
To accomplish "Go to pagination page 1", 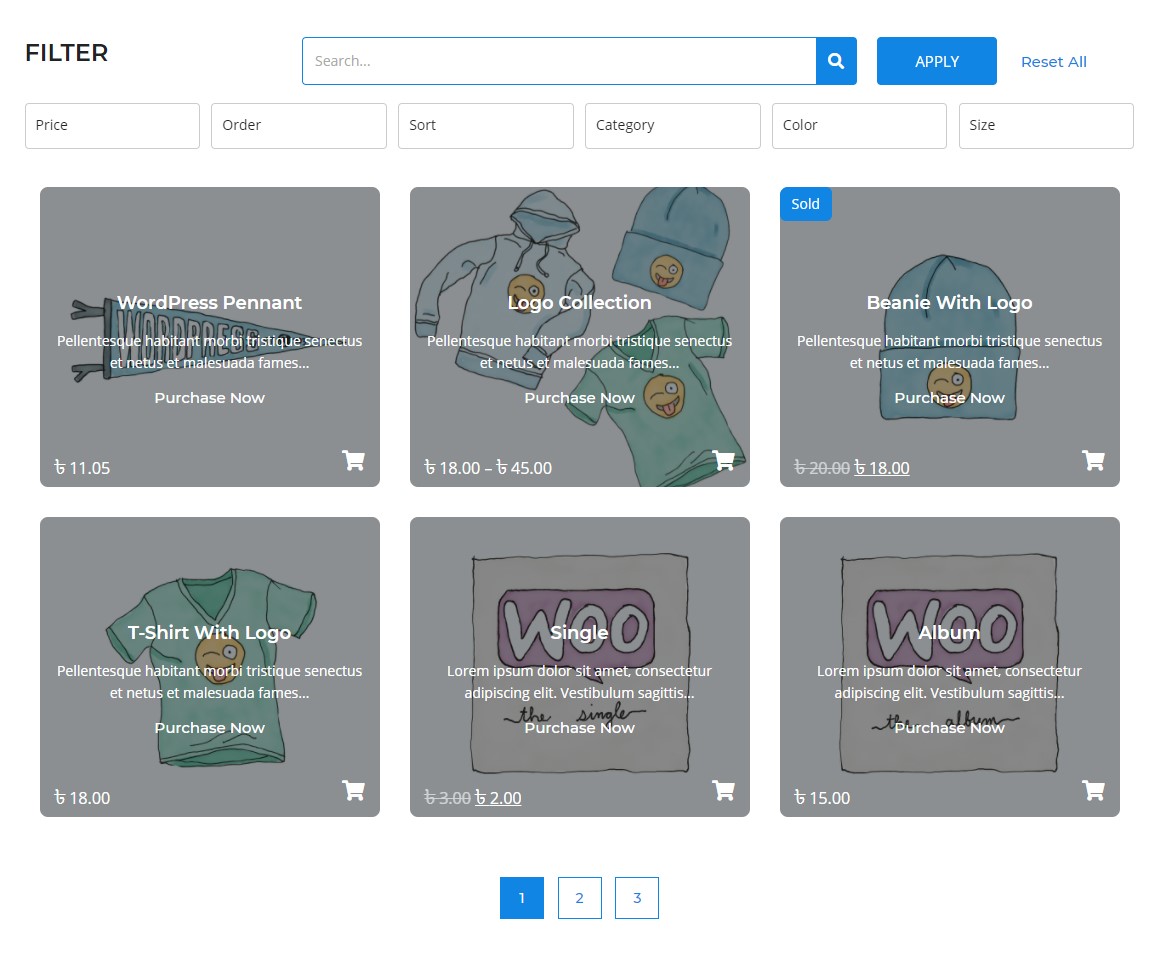I will 522,898.
